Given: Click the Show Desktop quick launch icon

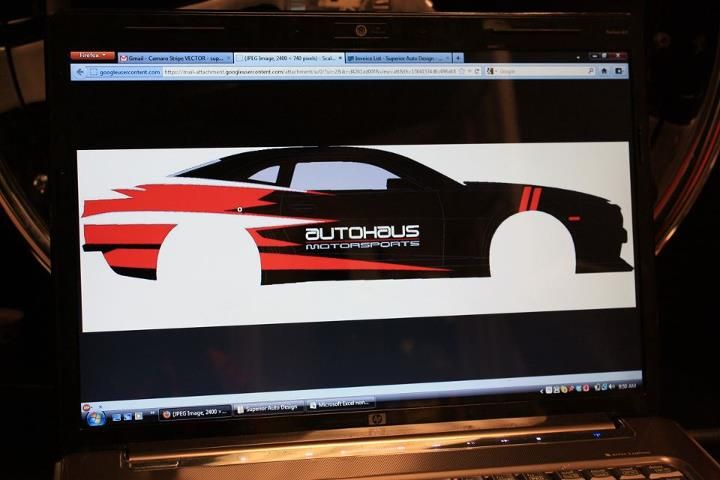Looking at the screenshot, I should 117,418.
